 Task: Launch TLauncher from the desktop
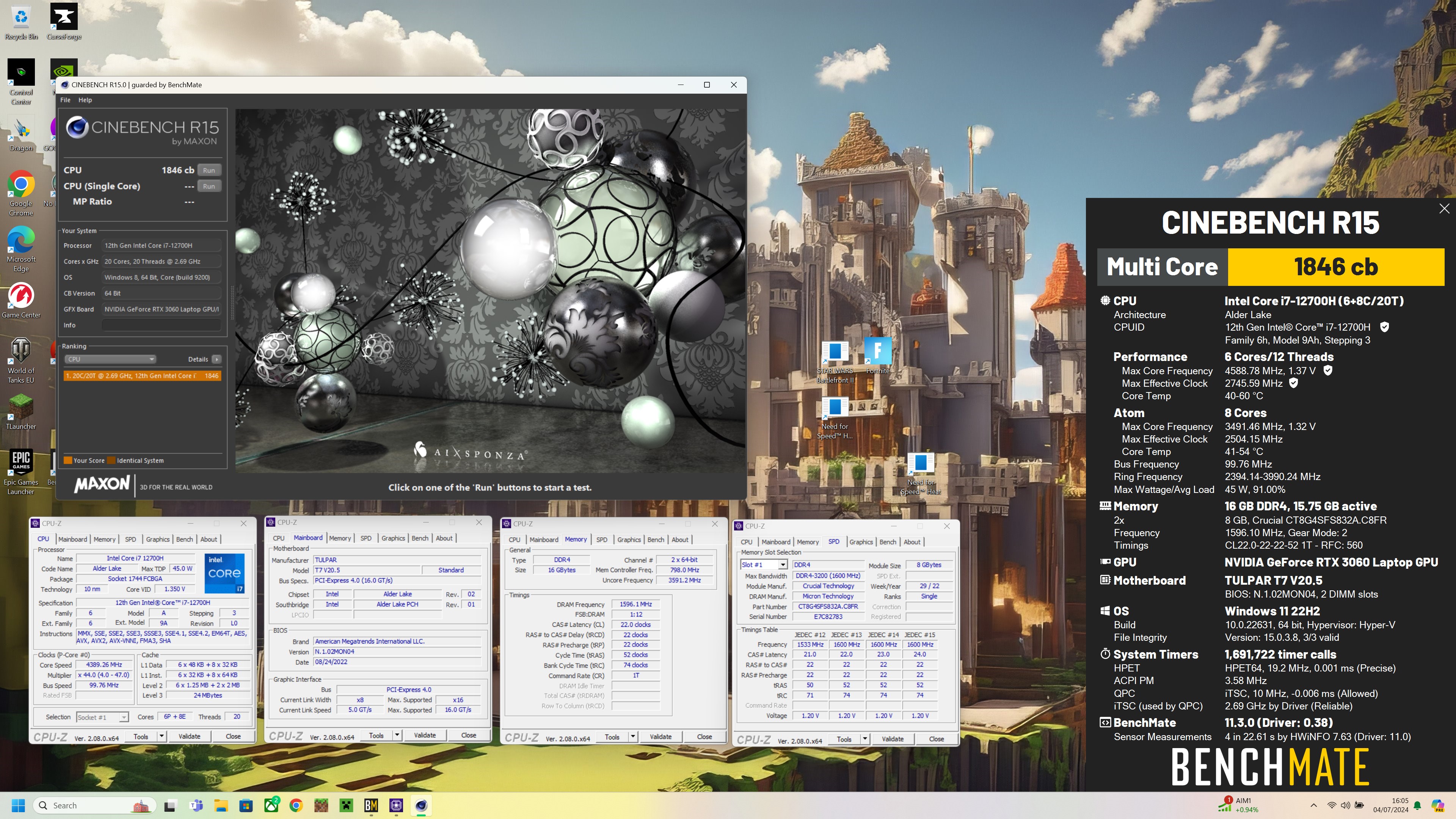point(22,412)
